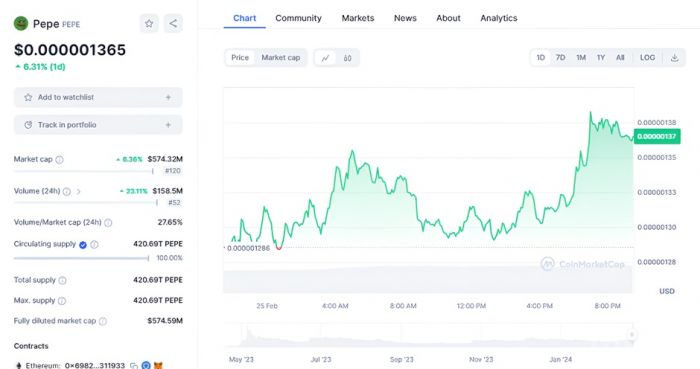Open the share icon next to Pepe
700x369 pixels.
click(x=173, y=24)
